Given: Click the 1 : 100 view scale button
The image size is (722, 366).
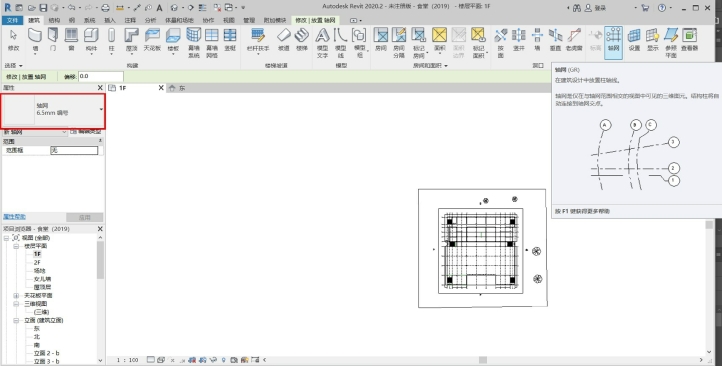Looking at the screenshot, I should click(x=127, y=360).
